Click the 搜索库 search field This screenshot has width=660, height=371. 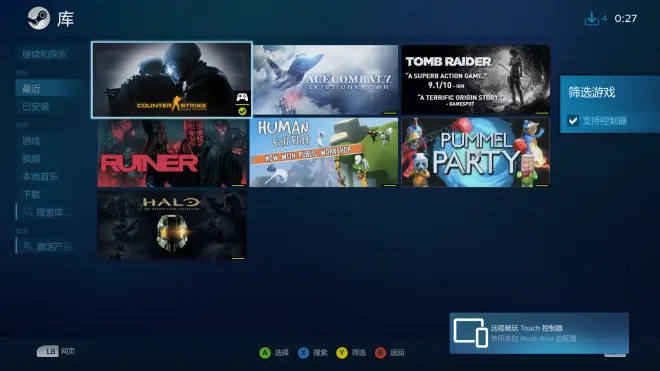click(48, 212)
